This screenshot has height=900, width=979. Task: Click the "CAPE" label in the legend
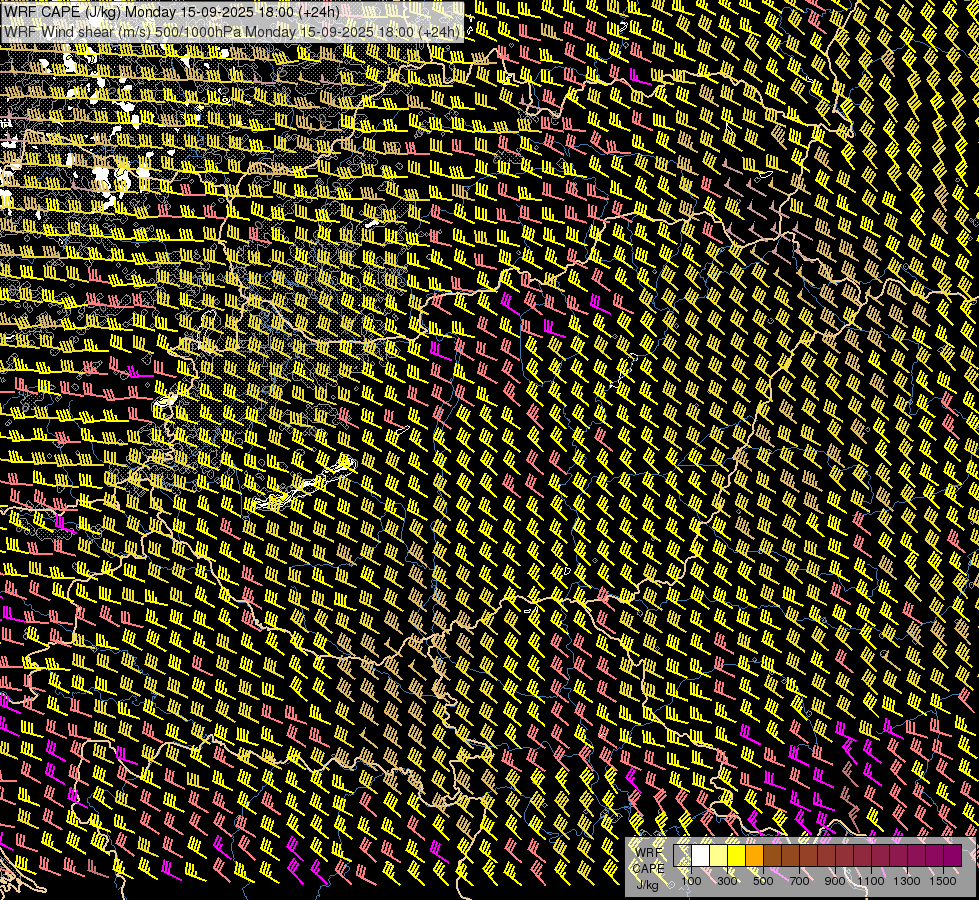tap(649, 868)
